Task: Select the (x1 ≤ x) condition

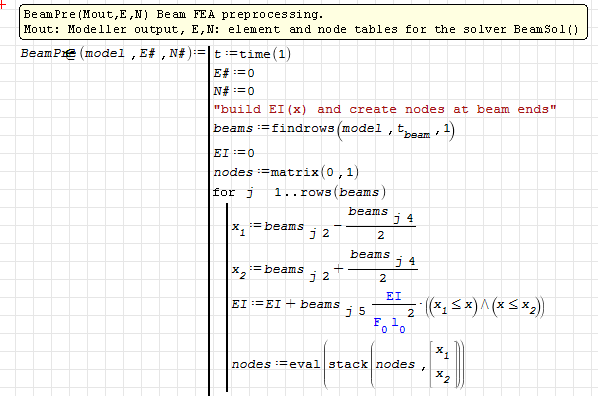Action: (x=452, y=305)
